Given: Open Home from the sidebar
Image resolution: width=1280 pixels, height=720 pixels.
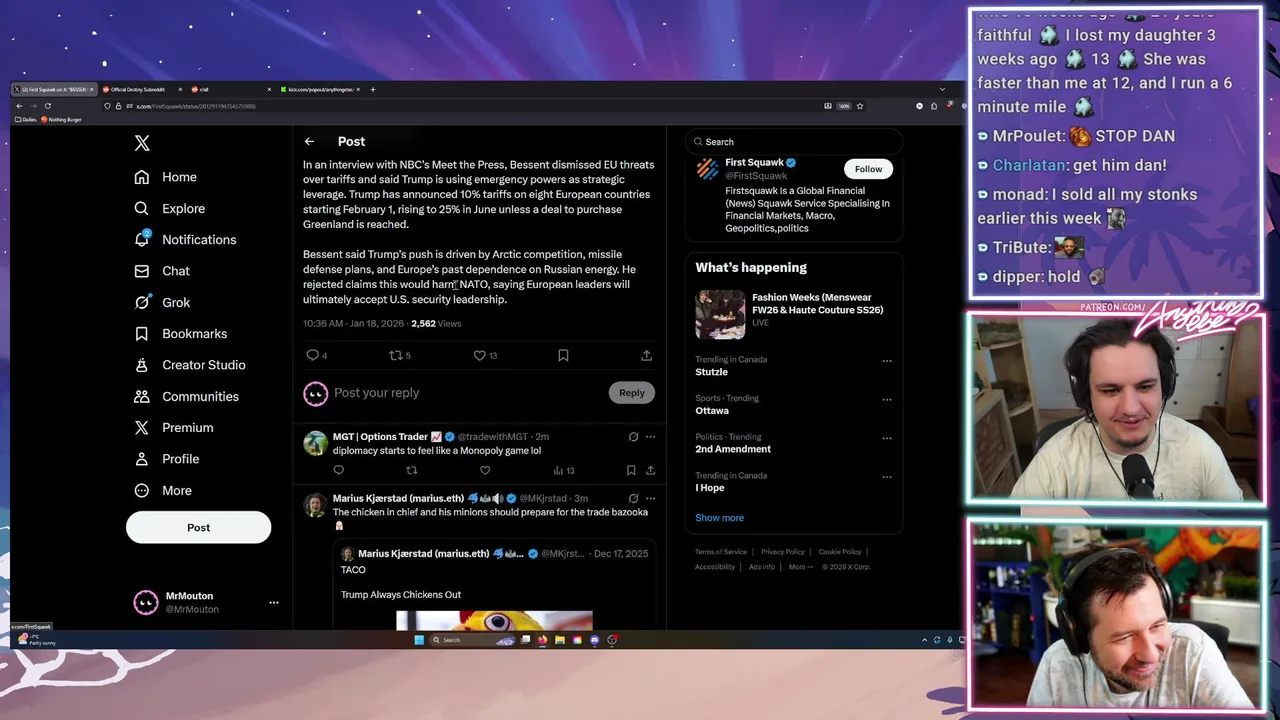Looking at the screenshot, I should [x=166, y=177].
